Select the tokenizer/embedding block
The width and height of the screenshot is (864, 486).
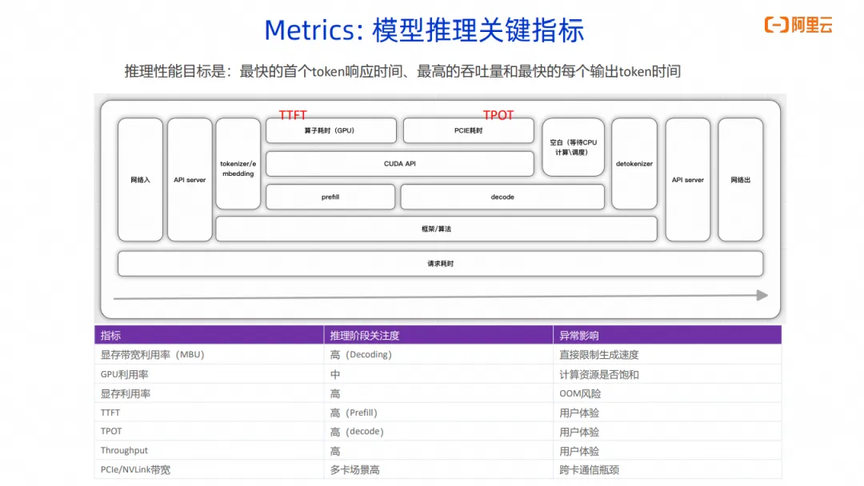tap(238, 164)
